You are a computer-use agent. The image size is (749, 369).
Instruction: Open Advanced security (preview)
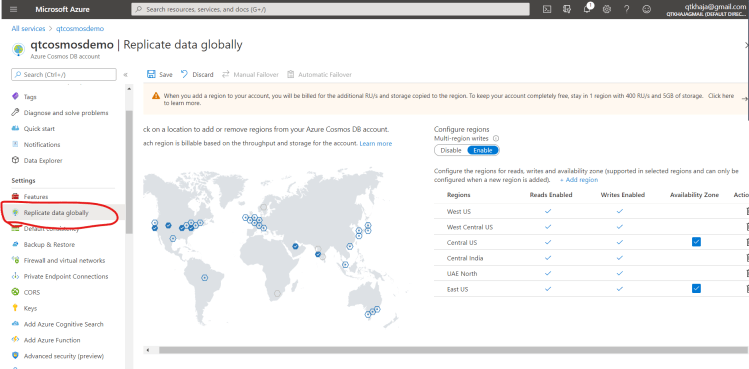pos(64,356)
